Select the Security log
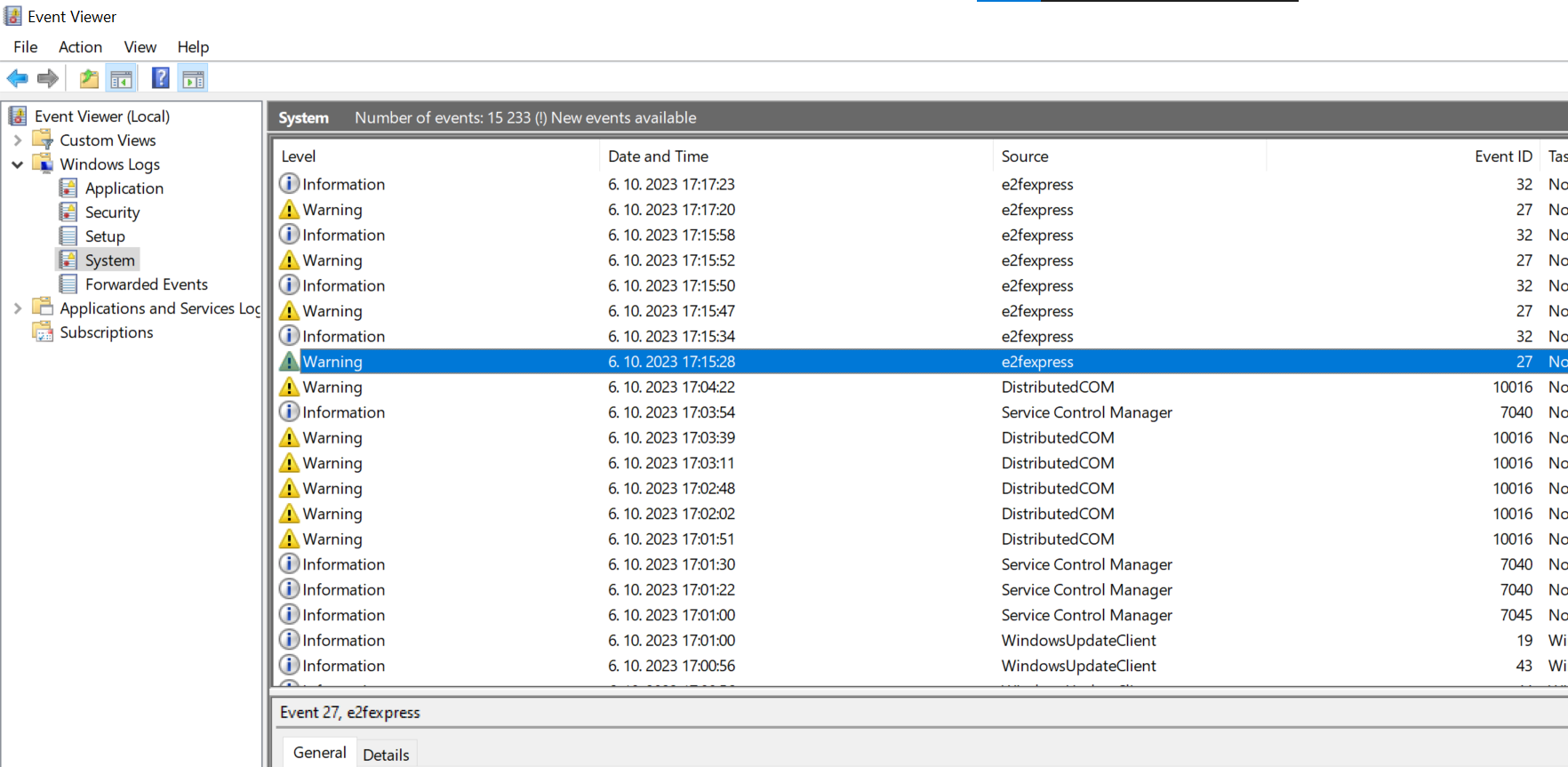 point(112,212)
